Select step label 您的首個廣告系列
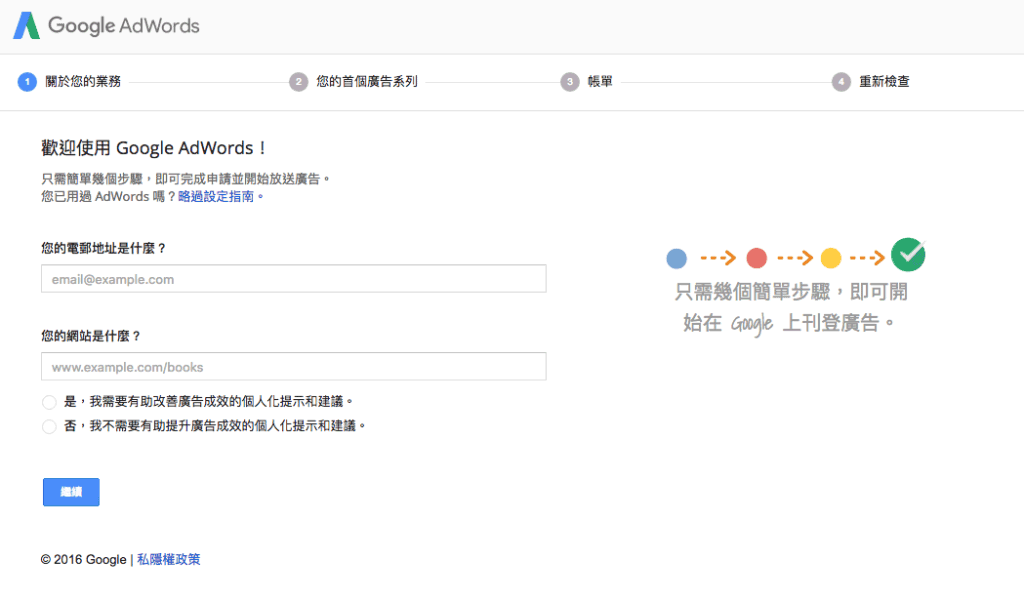1024x599 pixels. pyautogui.click(x=367, y=82)
